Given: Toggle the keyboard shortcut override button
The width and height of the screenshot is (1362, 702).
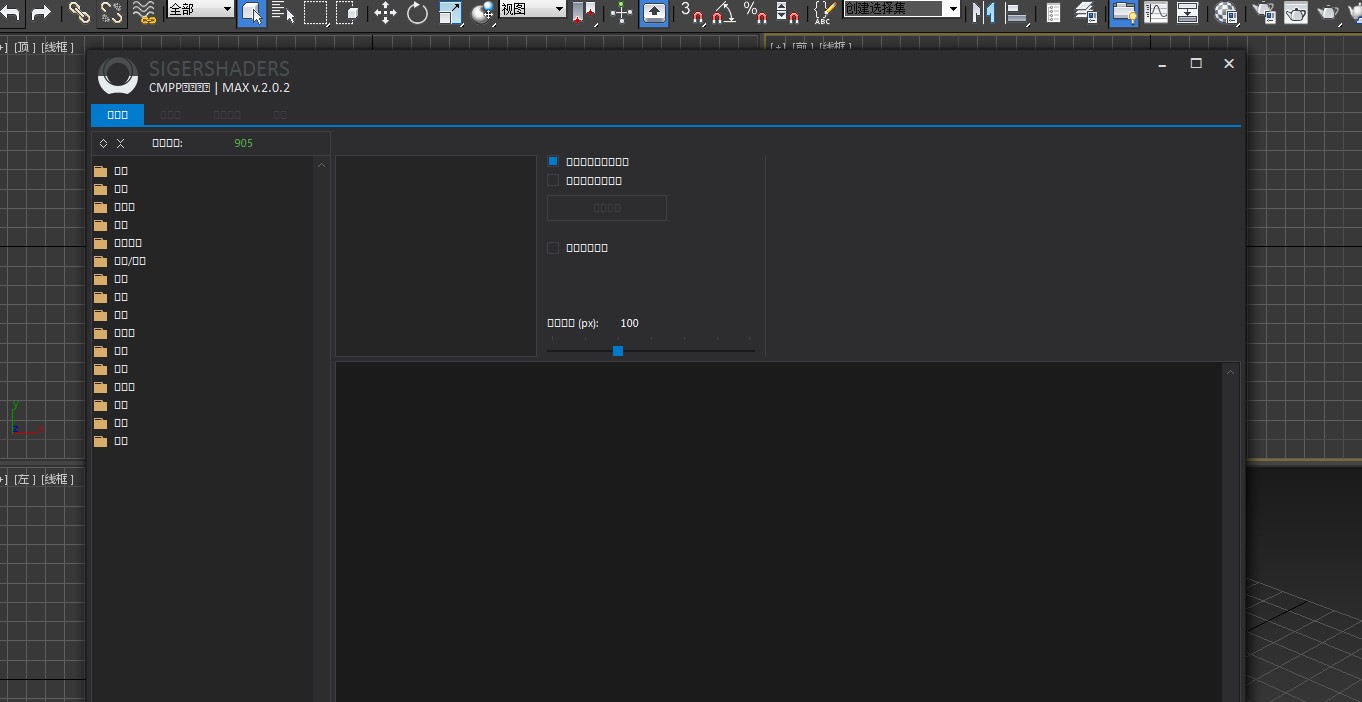Looking at the screenshot, I should 654,13.
